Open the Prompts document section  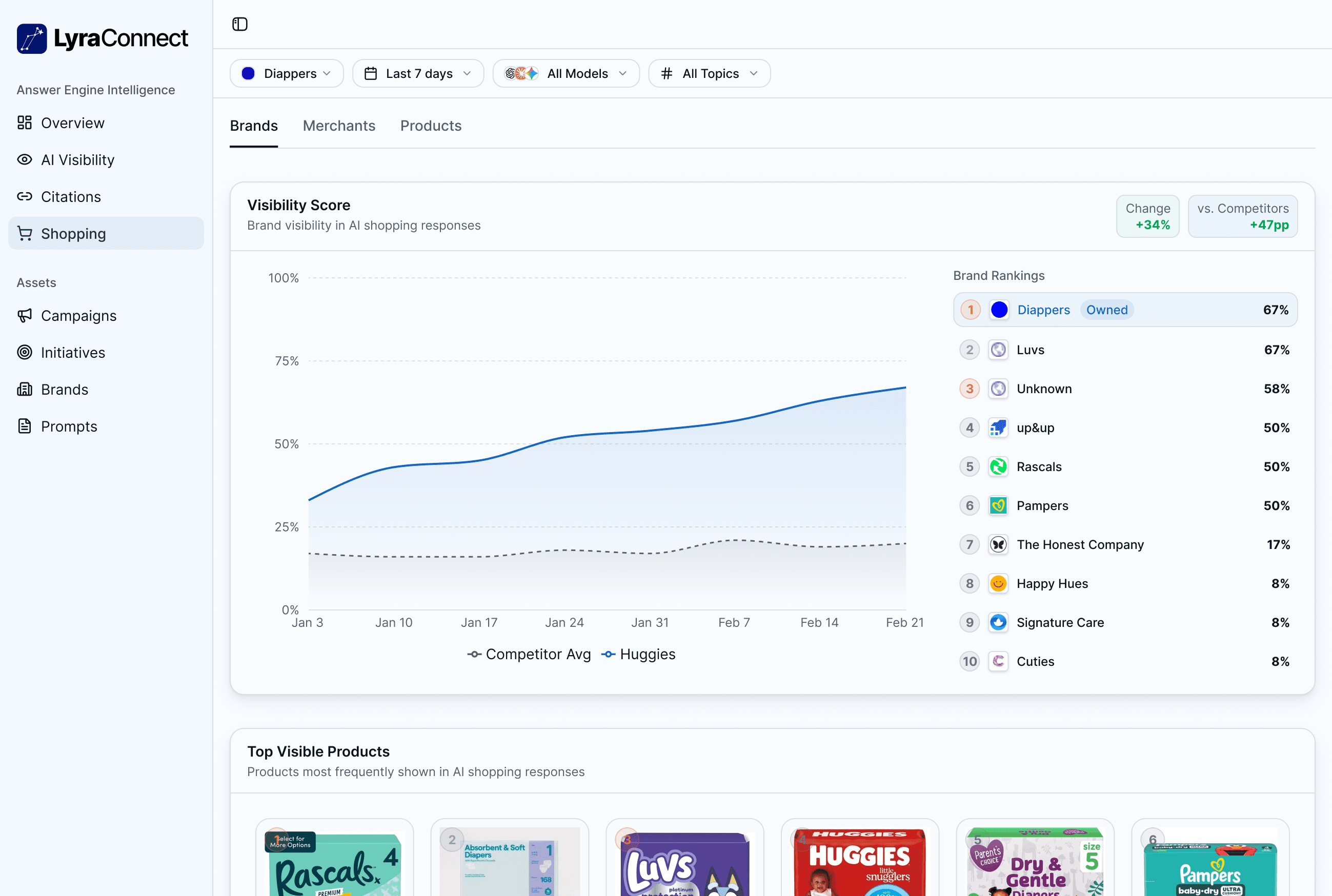pyautogui.click(x=69, y=426)
